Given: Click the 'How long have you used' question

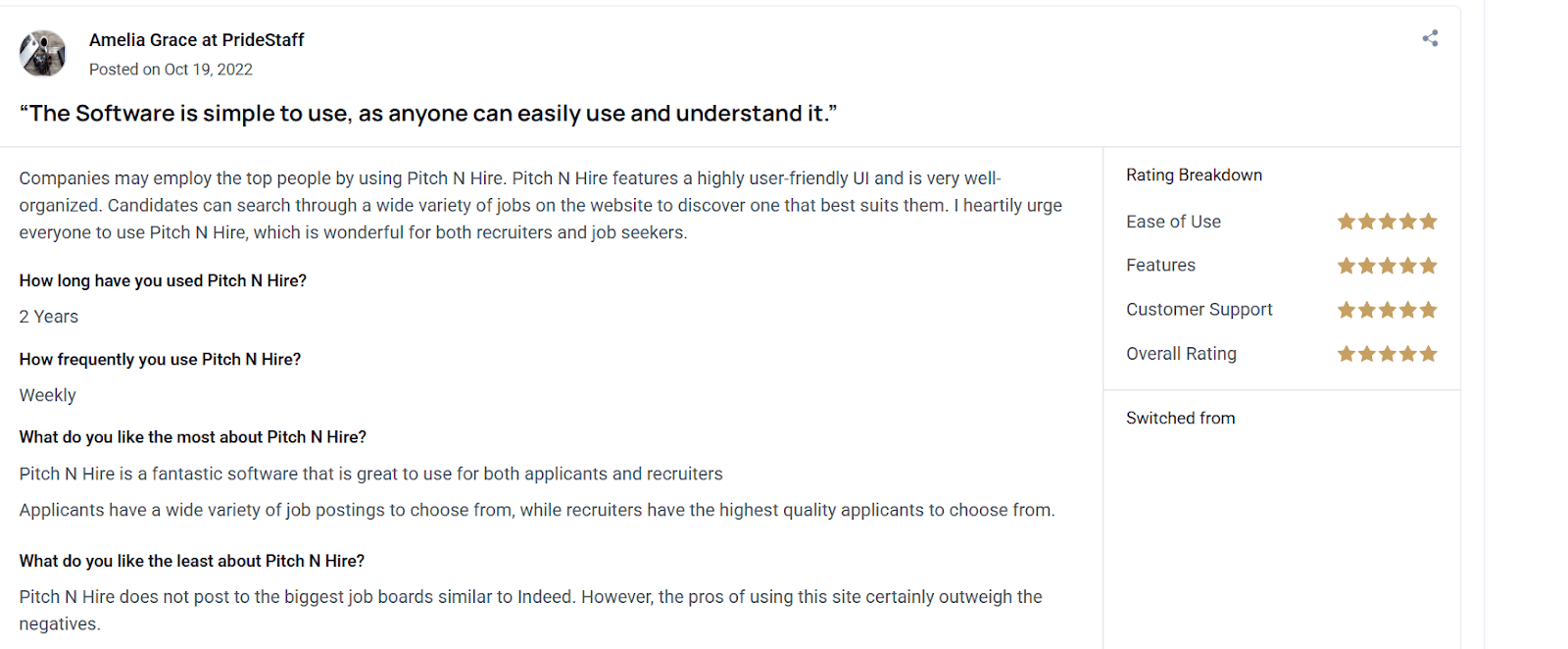Looking at the screenshot, I should tap(163, 281).
